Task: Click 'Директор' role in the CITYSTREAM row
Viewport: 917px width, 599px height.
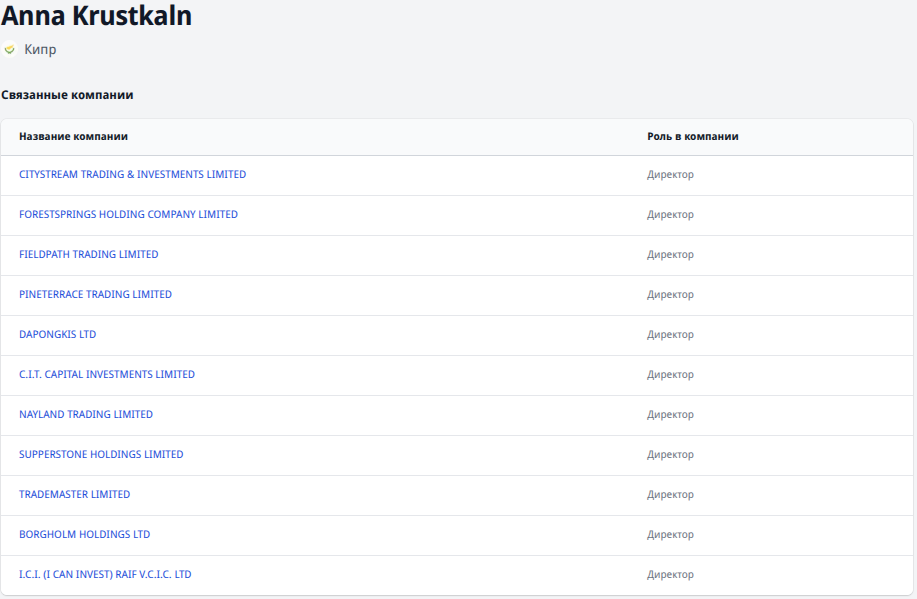Action: click(670, 174)
